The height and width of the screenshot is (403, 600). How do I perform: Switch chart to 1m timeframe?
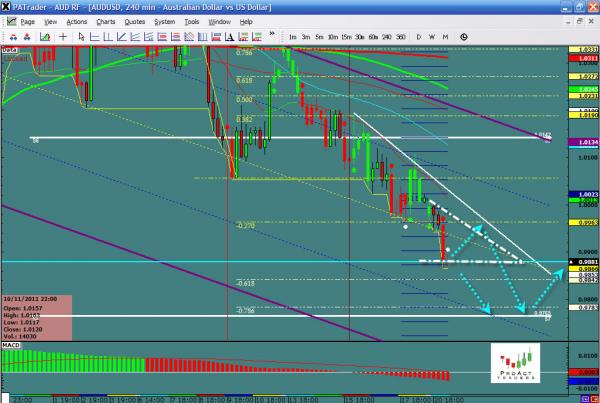(292, 35)
